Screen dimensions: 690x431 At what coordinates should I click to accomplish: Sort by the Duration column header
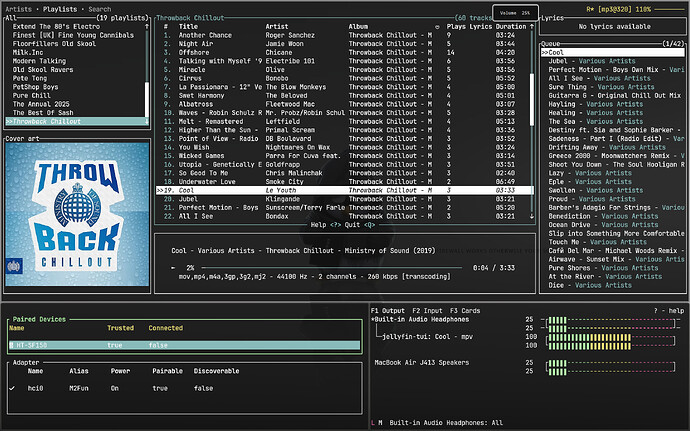[x=510, y=26]
